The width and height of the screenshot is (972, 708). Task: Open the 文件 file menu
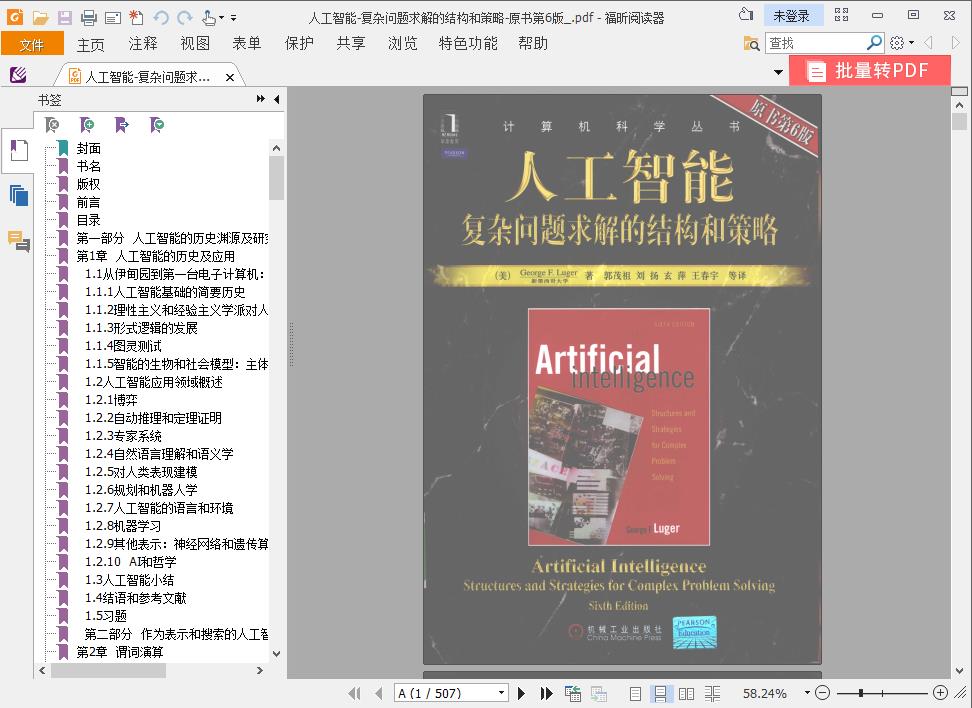[32, 44]
